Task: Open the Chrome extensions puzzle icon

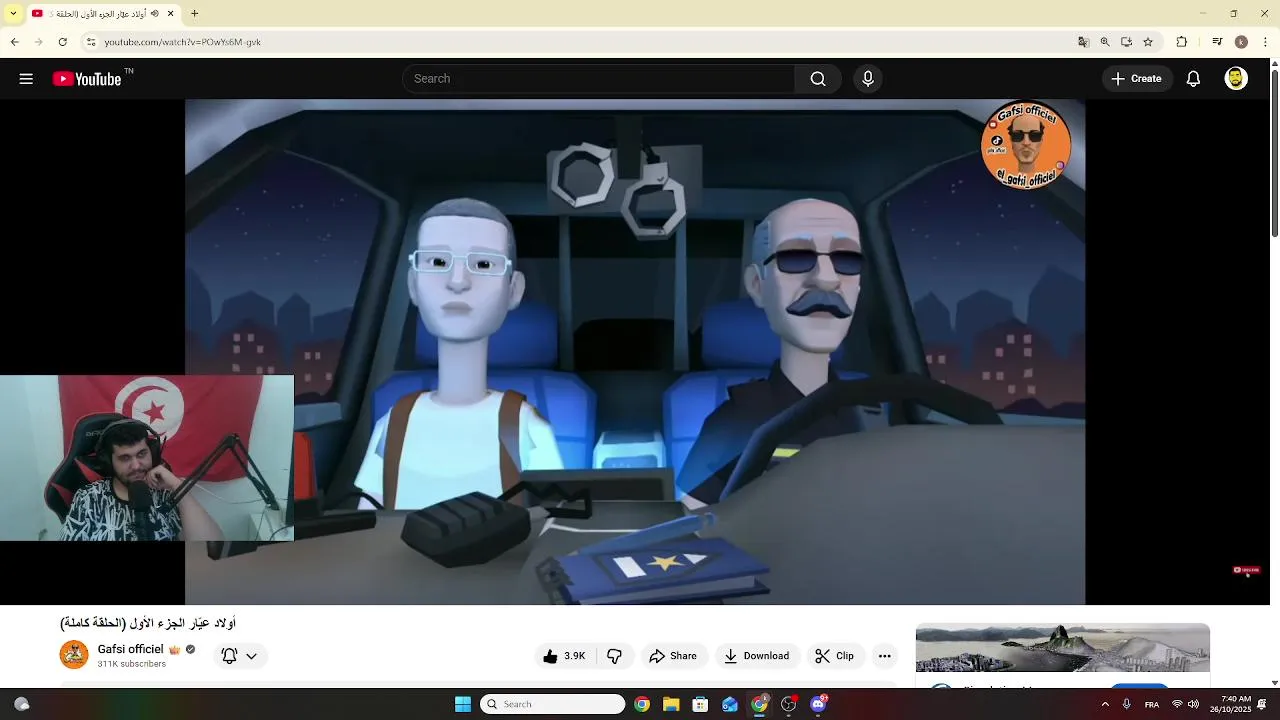Action: pyautogui.click(x=1182, y=42)
